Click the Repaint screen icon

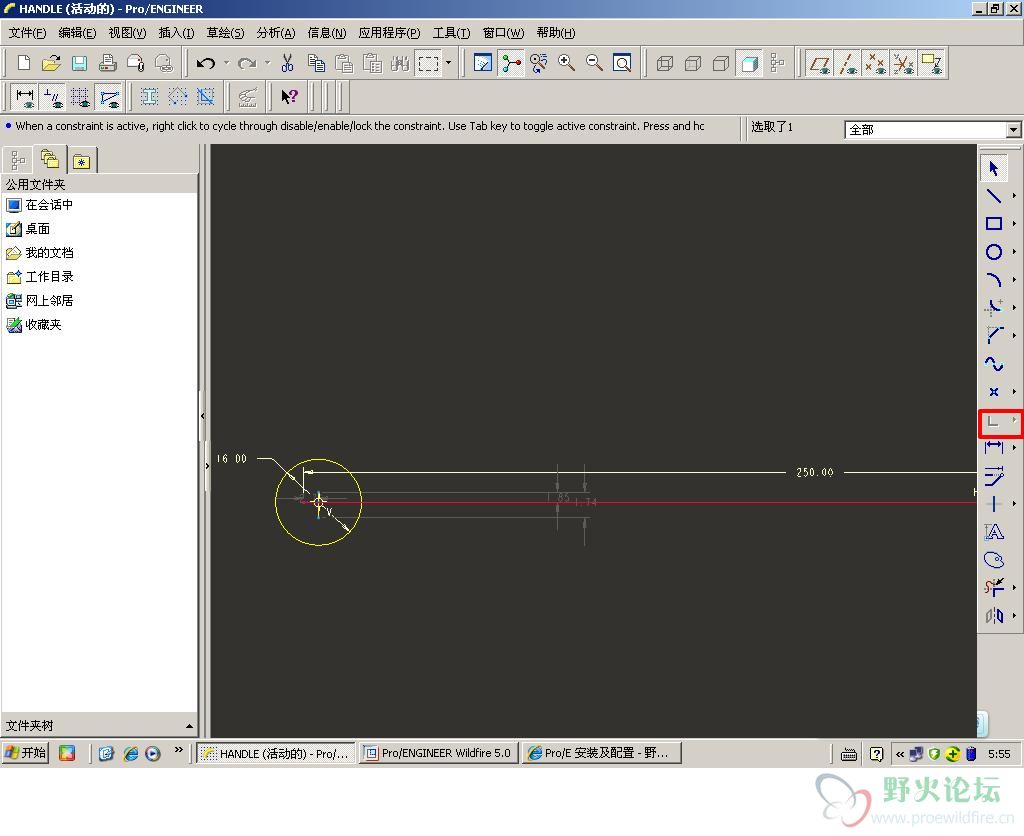point(483,63)
